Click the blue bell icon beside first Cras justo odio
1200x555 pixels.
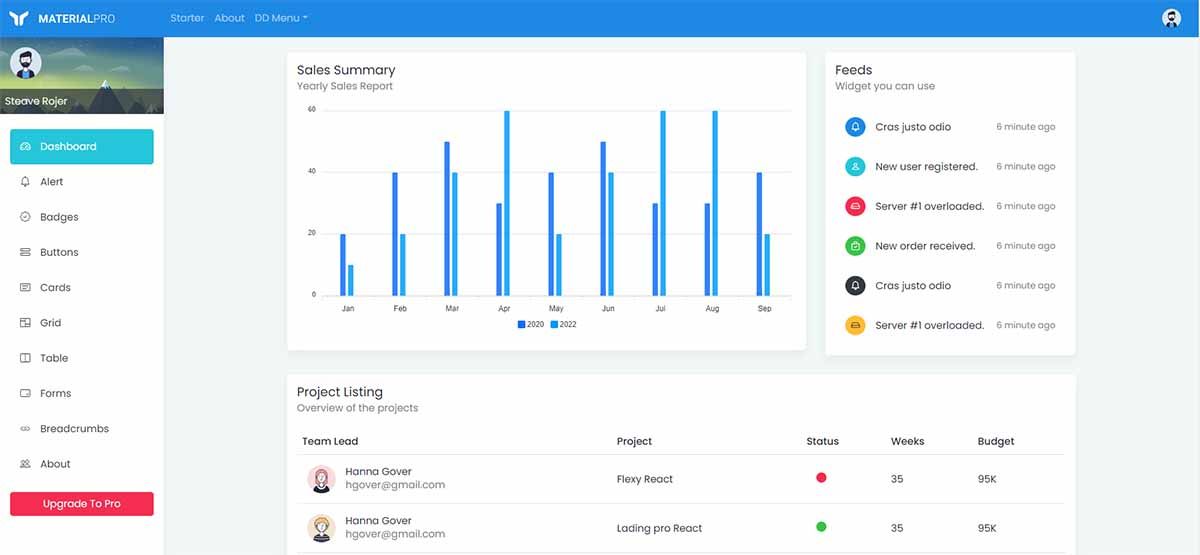click(x=855, y=127)
